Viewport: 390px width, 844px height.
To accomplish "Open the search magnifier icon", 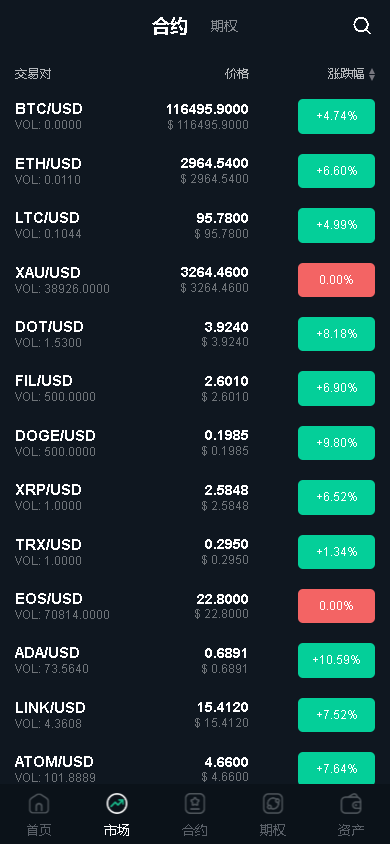I will tap(361, 26).
